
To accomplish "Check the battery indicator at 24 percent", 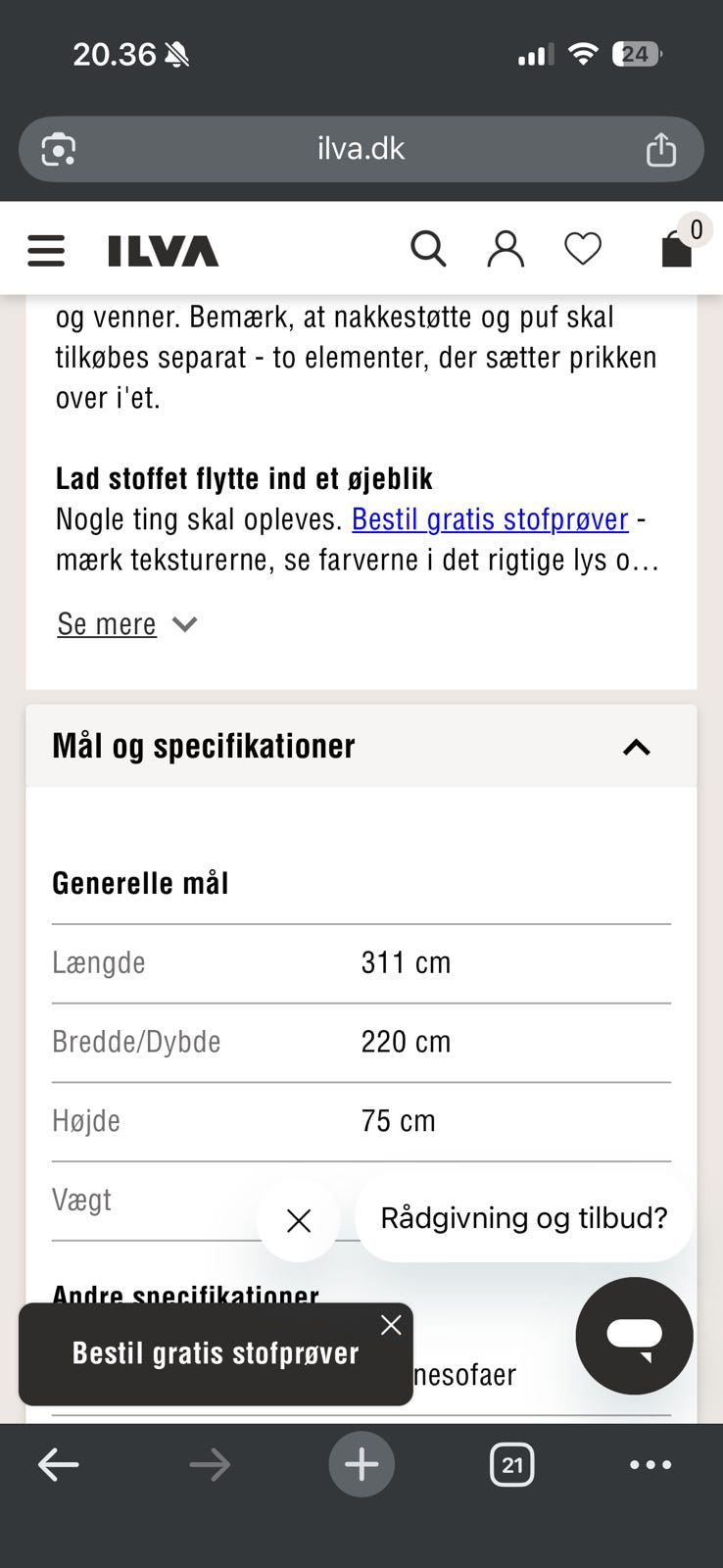I will [x=638, y=54].
